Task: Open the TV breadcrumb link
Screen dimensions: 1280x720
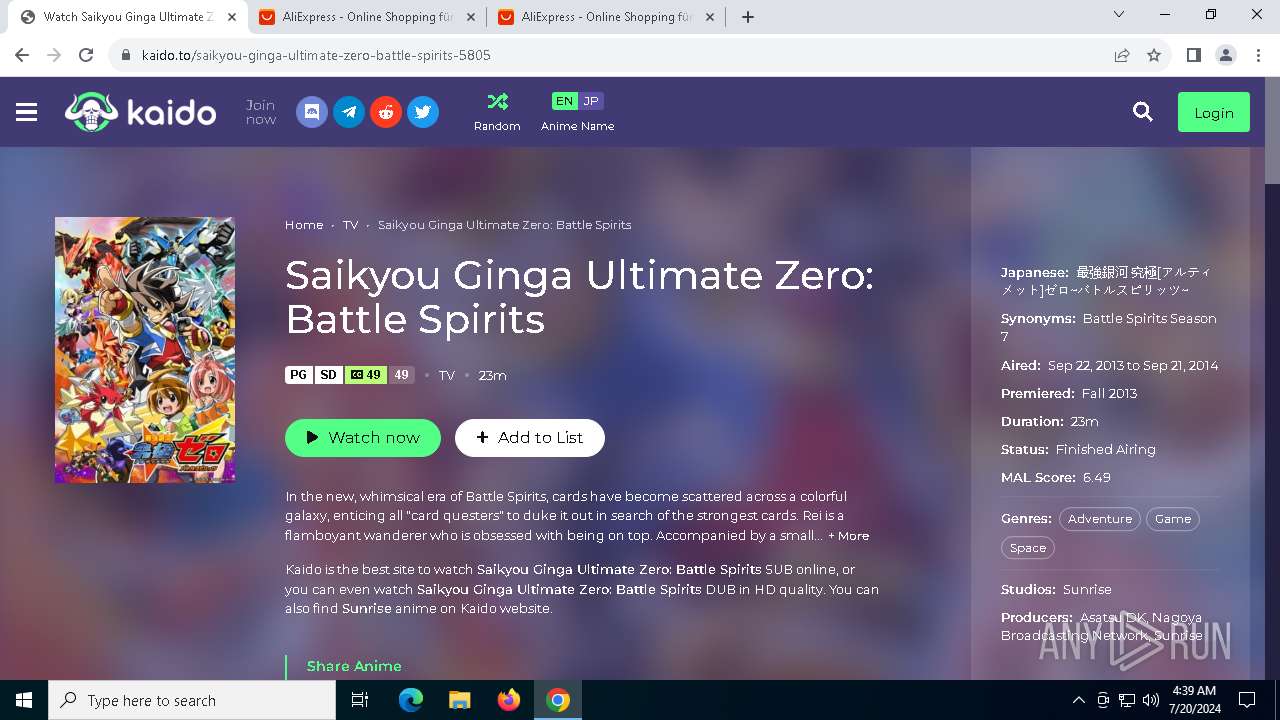Action: (x=350, y=225)
